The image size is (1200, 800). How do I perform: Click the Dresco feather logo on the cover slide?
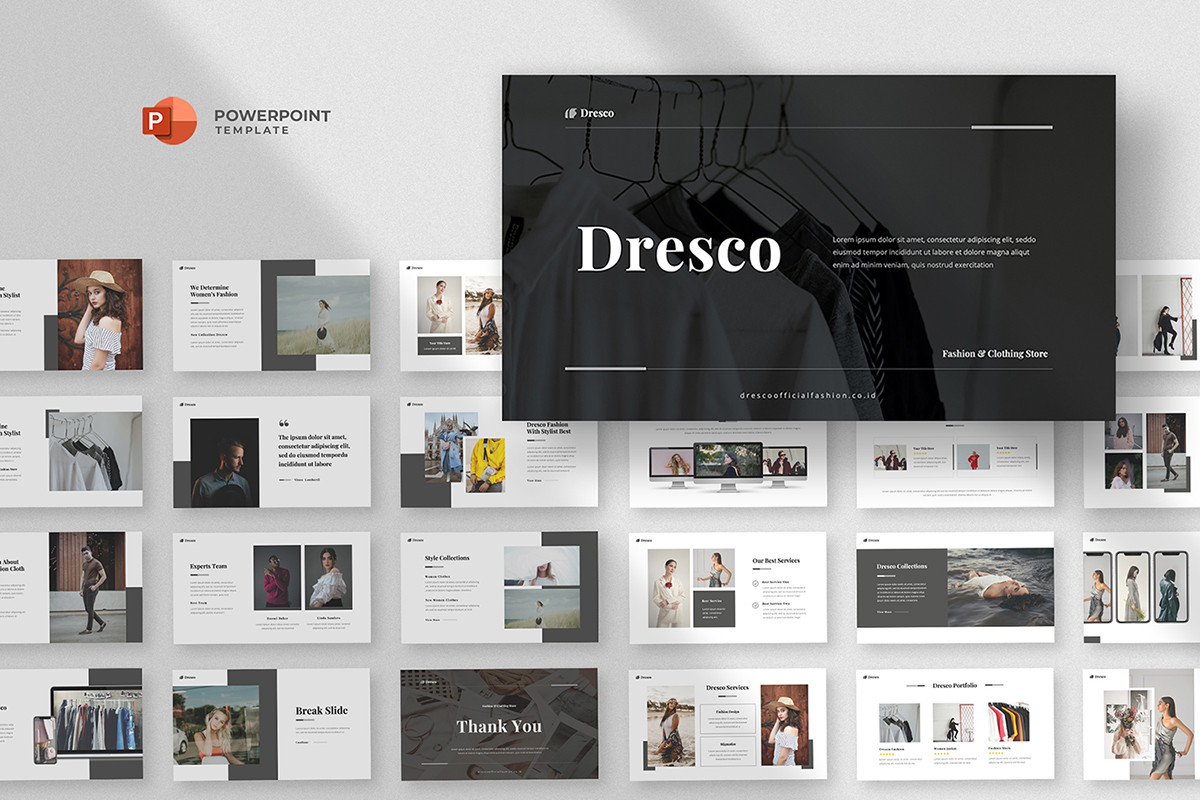coord(570,114)
